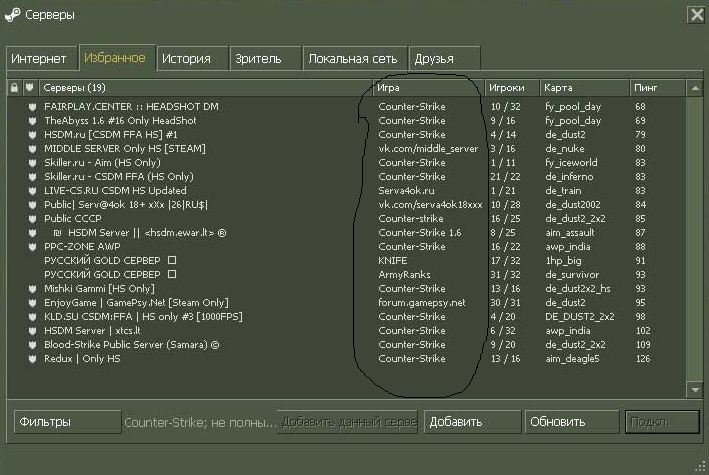The width and height of the screenshot is (709, 475).
Task: Sort by Игроки column header
Action: [512, 87]
